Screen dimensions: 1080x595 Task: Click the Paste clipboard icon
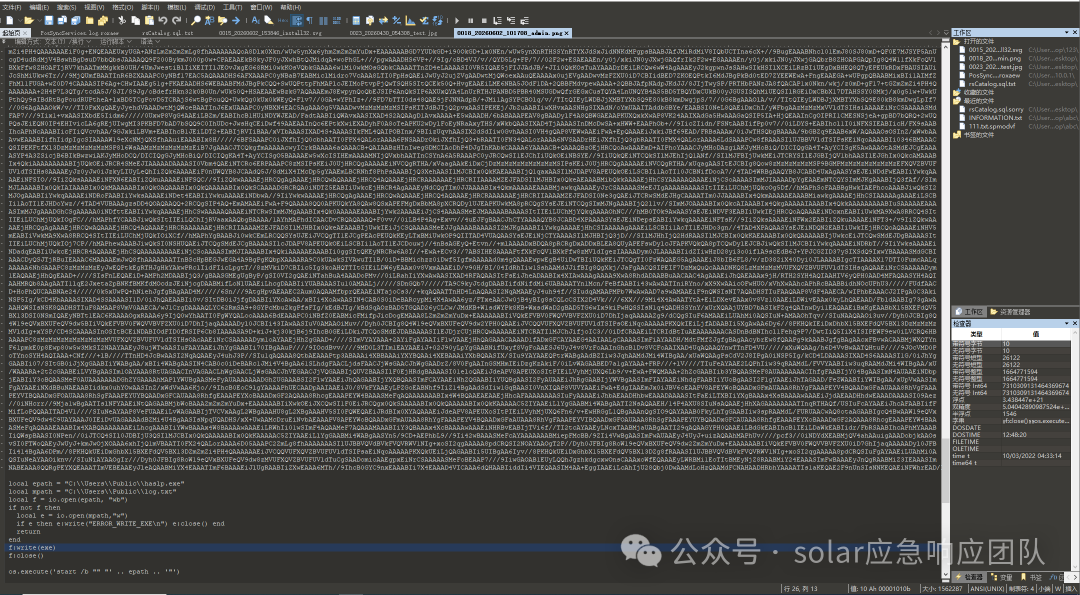coord(149,20)
